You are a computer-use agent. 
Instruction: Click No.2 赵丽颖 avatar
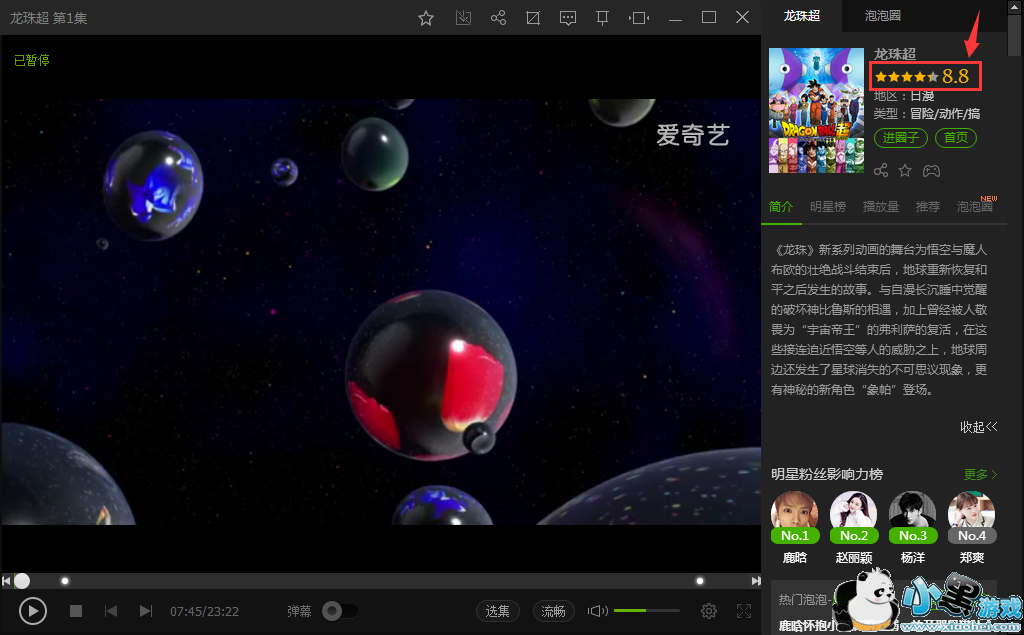pyautogui.click(x=854, y=517)
